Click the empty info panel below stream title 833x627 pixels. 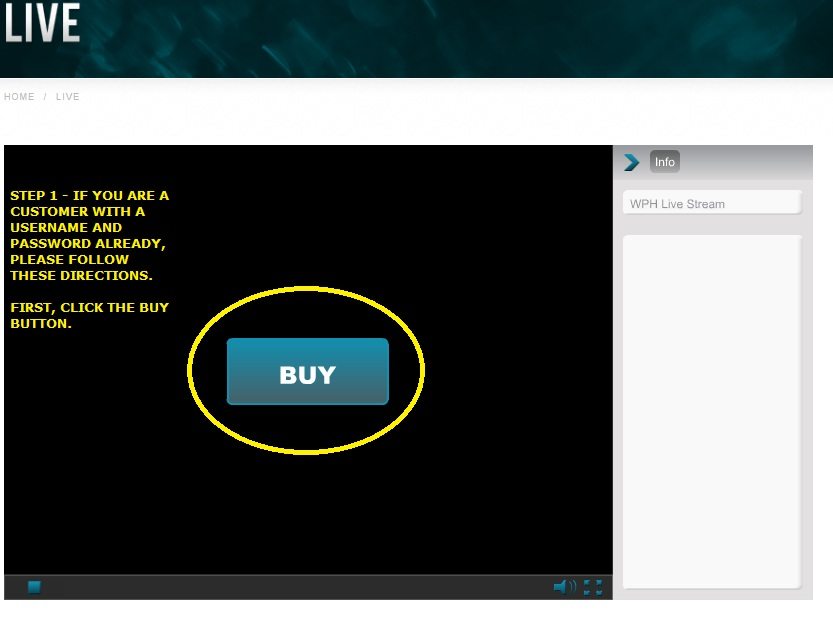pyautogui.click(x=712, y=412)
